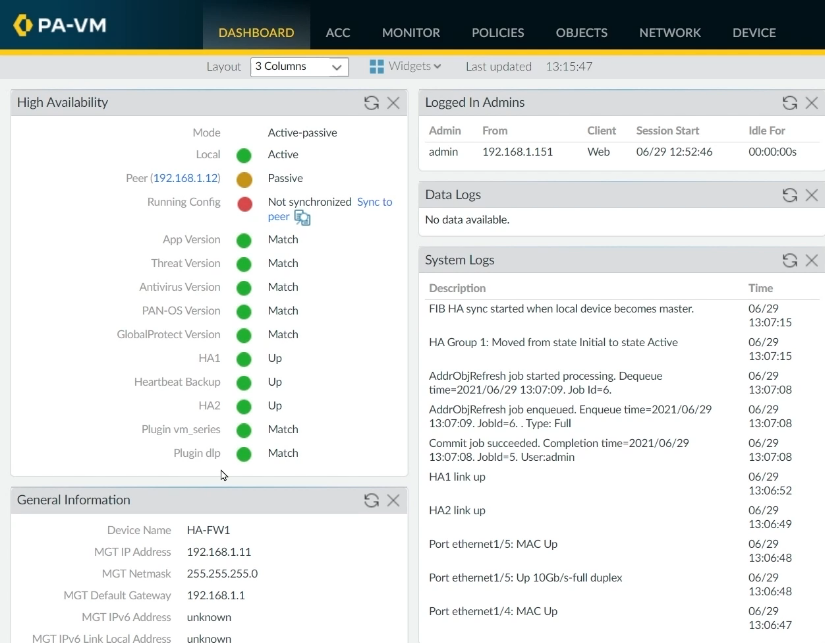The height and width of the screenshot is (643, 825).
Task: Click the green HA1 status indicator
Action: pyautogui.click(x=244, y=359)
